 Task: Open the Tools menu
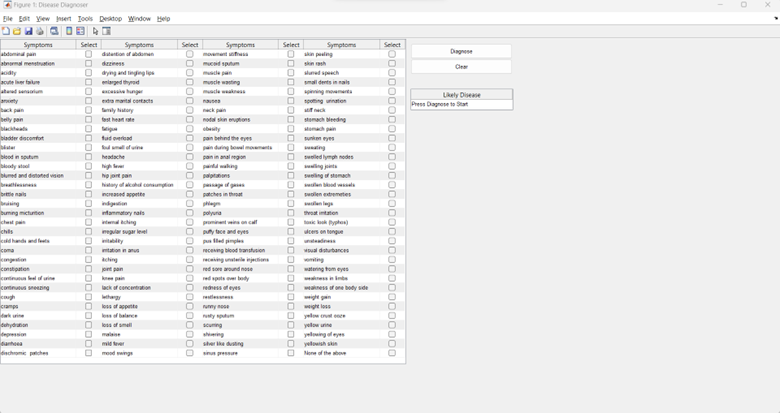tap(85, 18)
